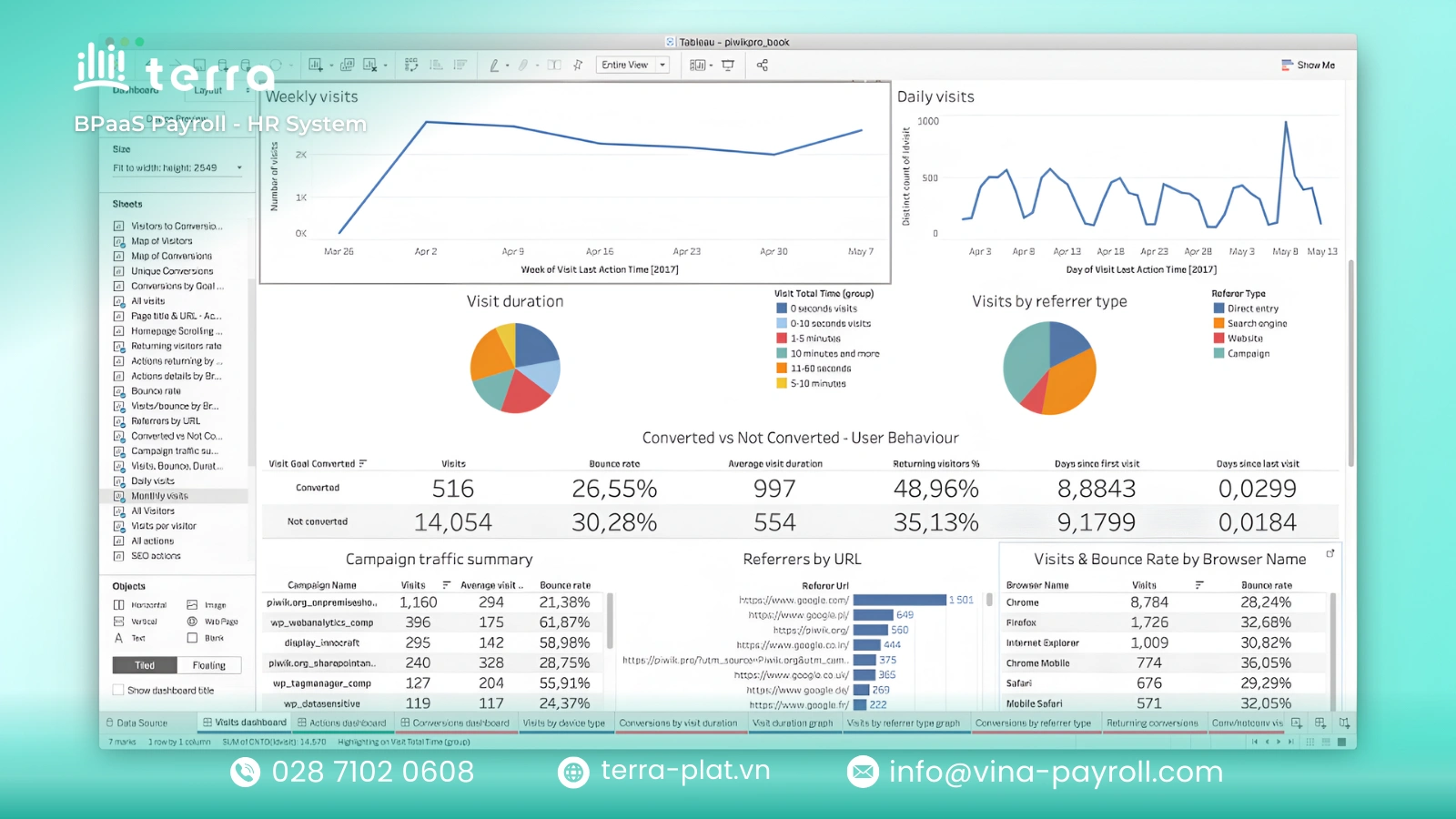Select the Web Page object icon

[192, 622]
